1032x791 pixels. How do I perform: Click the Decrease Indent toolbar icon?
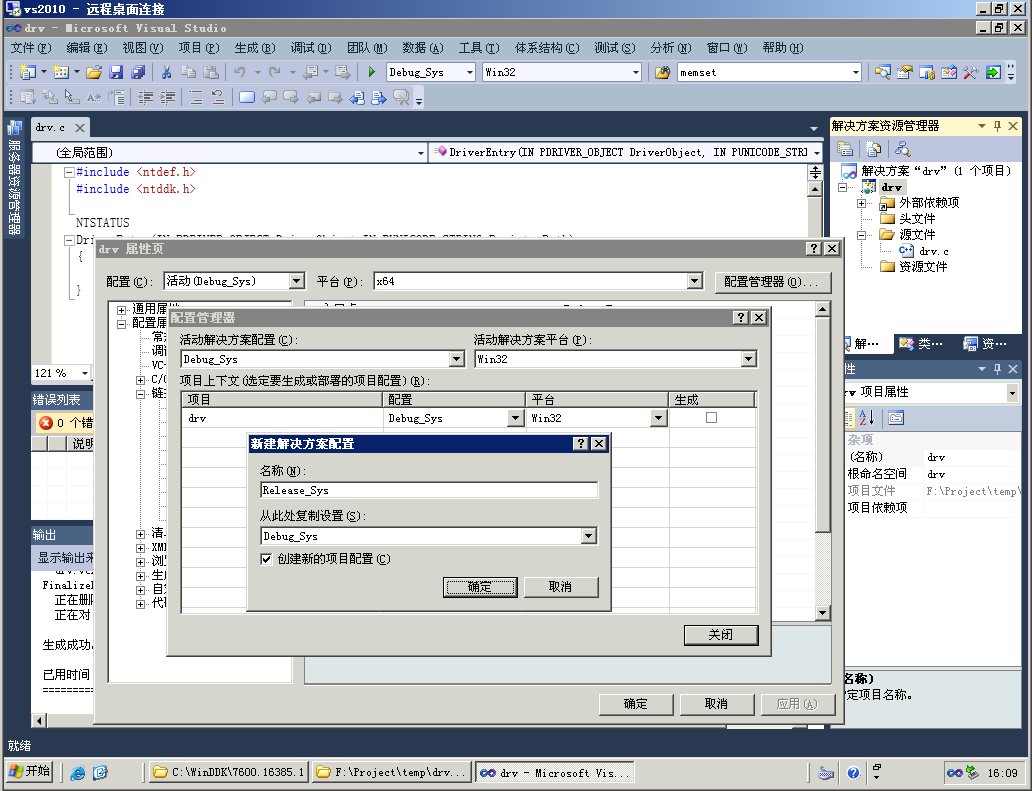point(145,97)
